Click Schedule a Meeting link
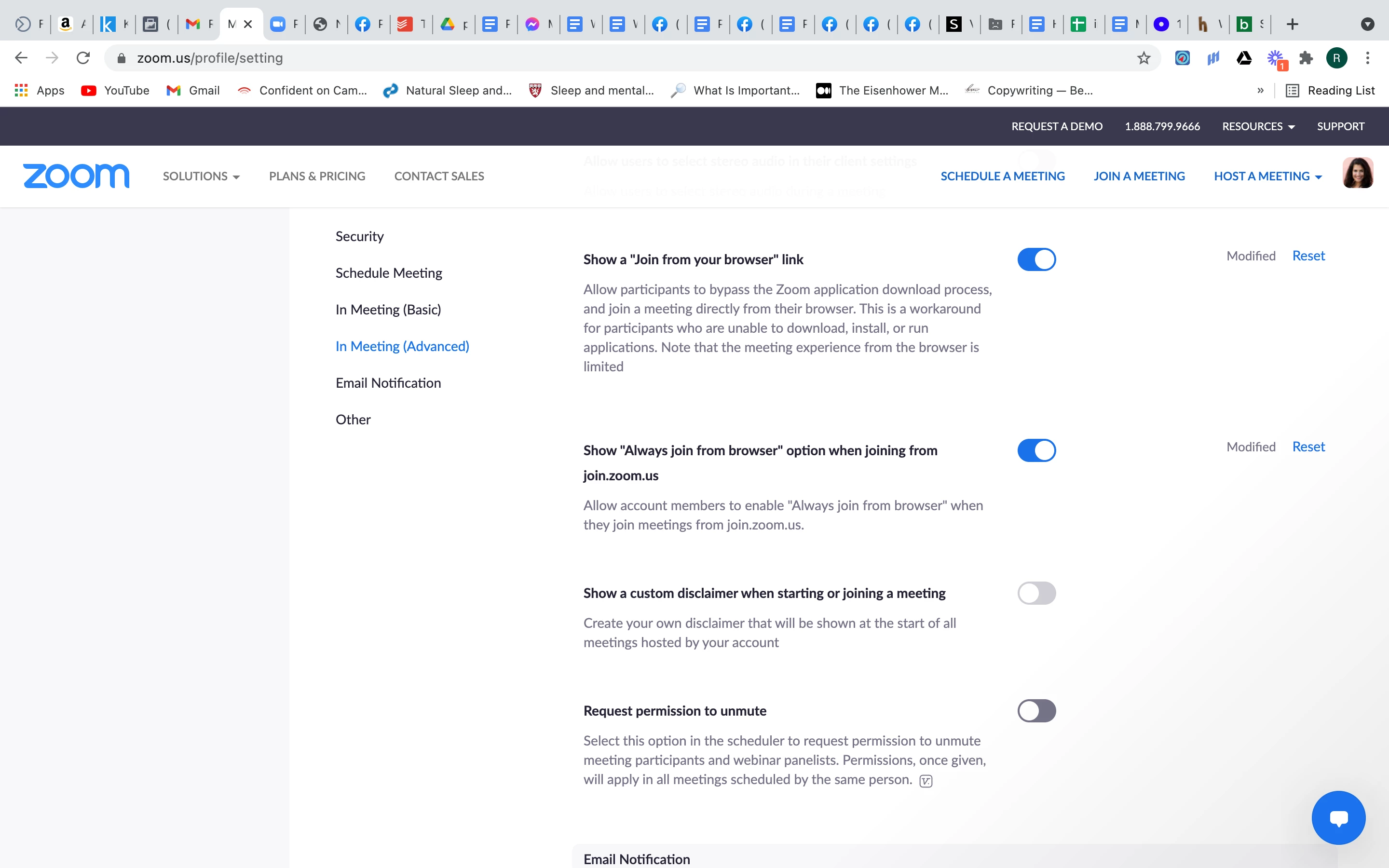 pyautogui.click(x=1002, y=176)
